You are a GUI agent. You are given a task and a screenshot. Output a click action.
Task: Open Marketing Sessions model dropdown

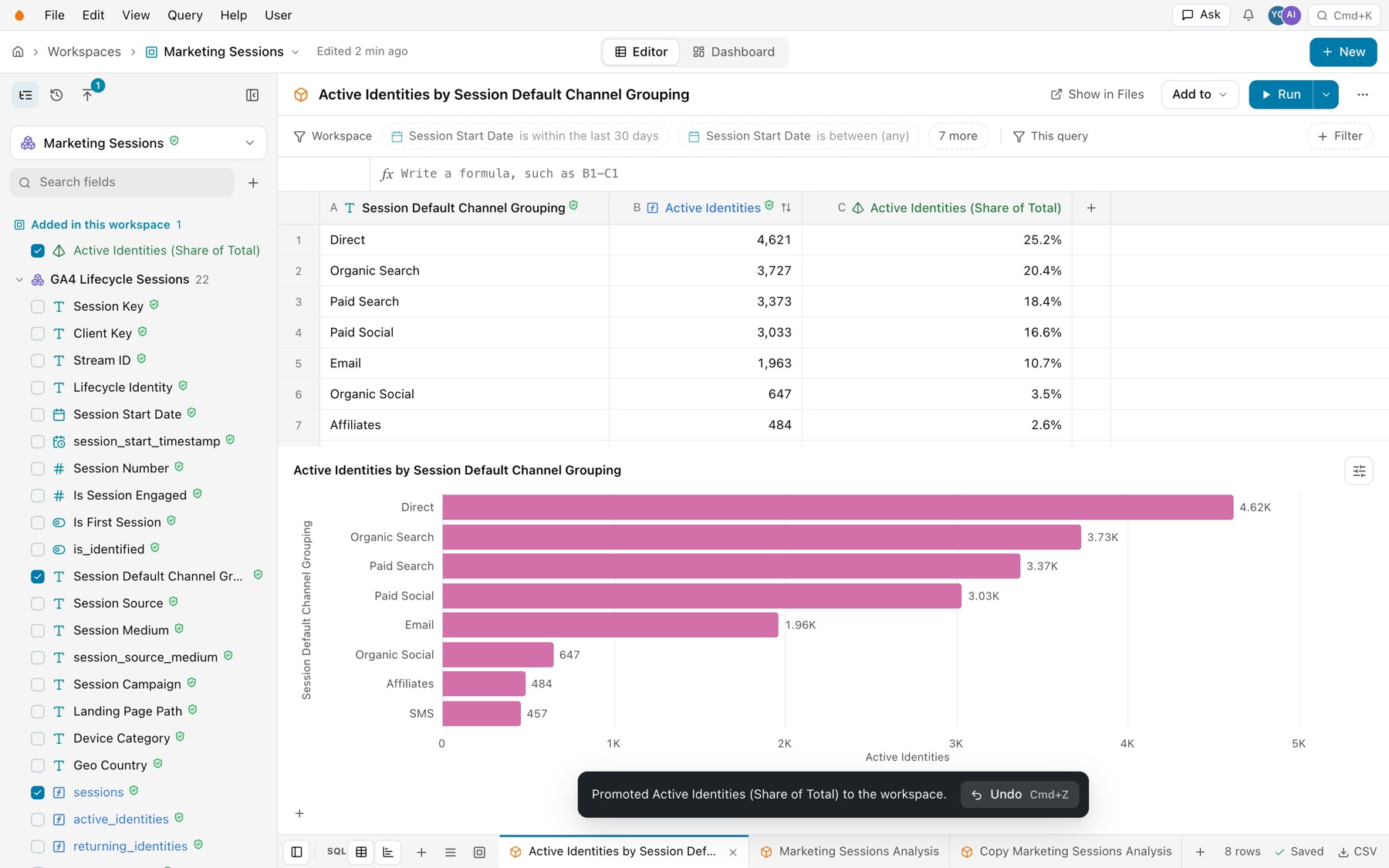[138, 143]
